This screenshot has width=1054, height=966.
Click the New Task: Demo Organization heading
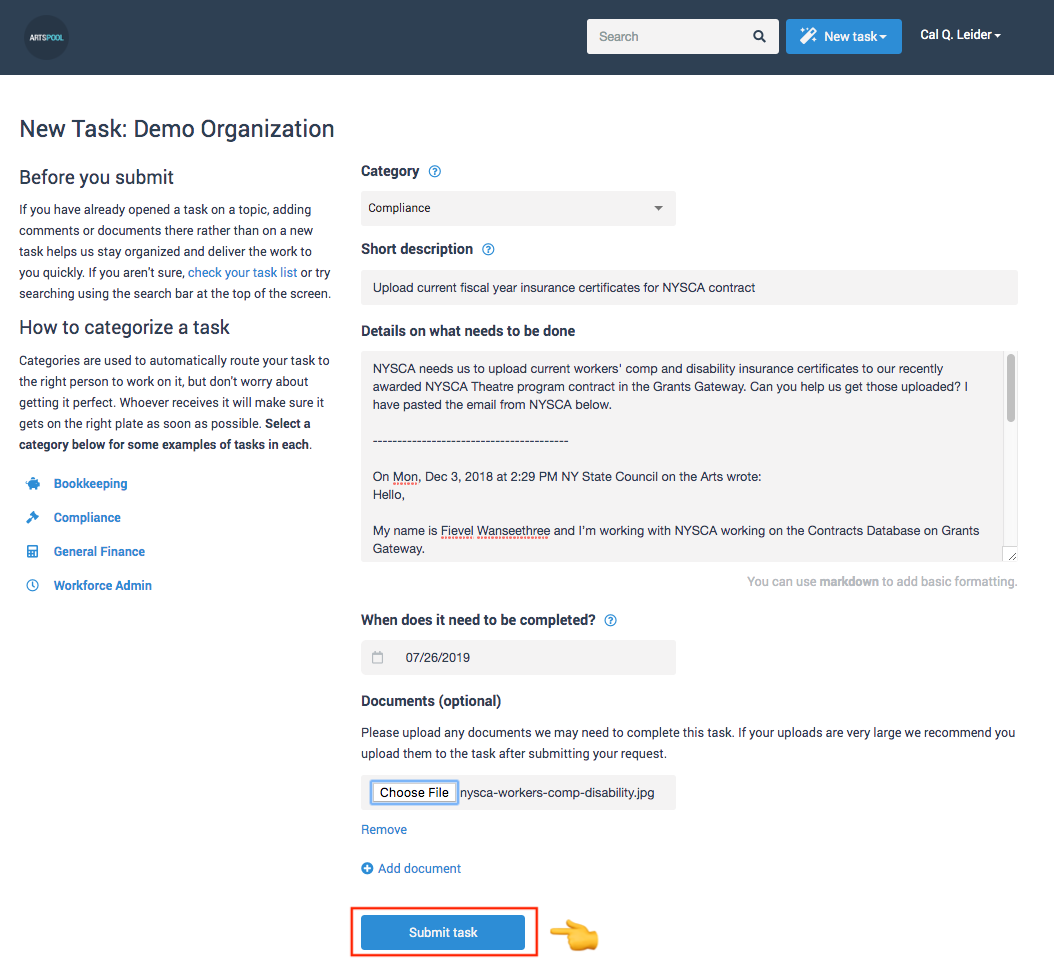177,129
